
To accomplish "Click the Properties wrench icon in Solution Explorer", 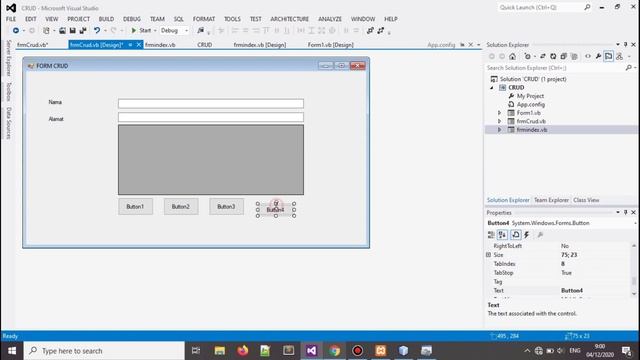I will (598, 56).
